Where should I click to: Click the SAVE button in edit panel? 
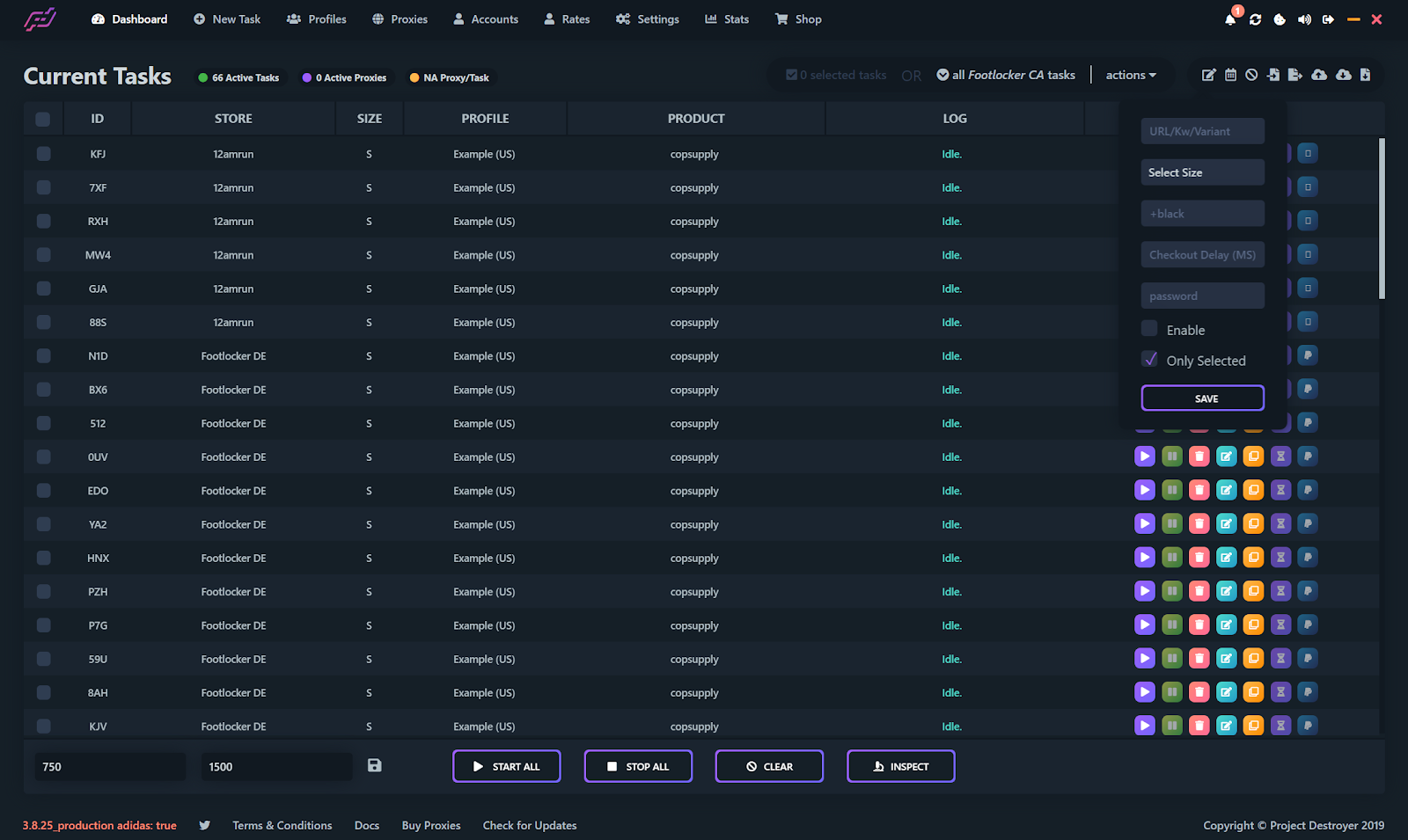1202,398
